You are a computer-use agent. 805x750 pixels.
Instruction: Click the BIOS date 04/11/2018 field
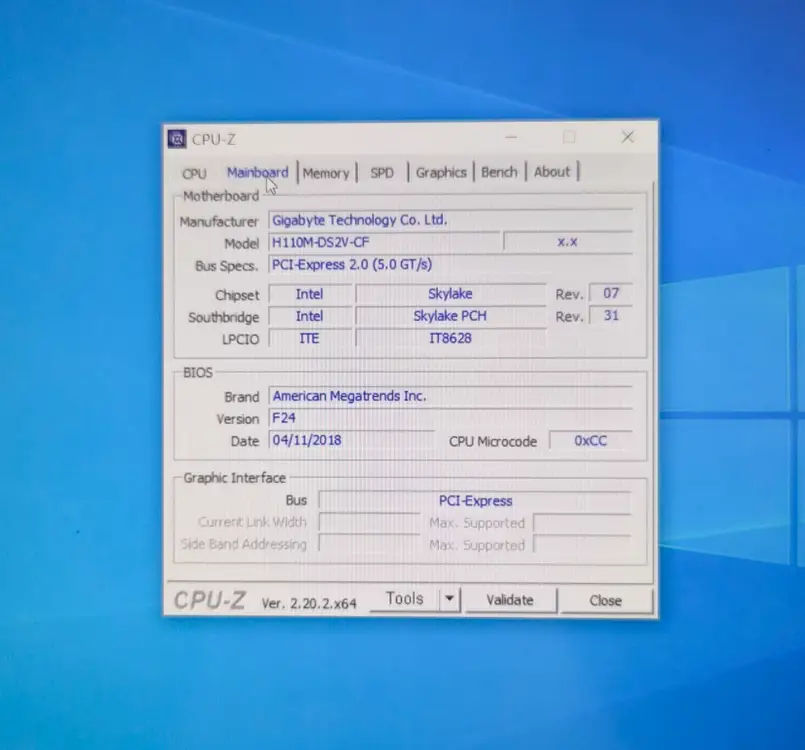(x=352, y=440)
